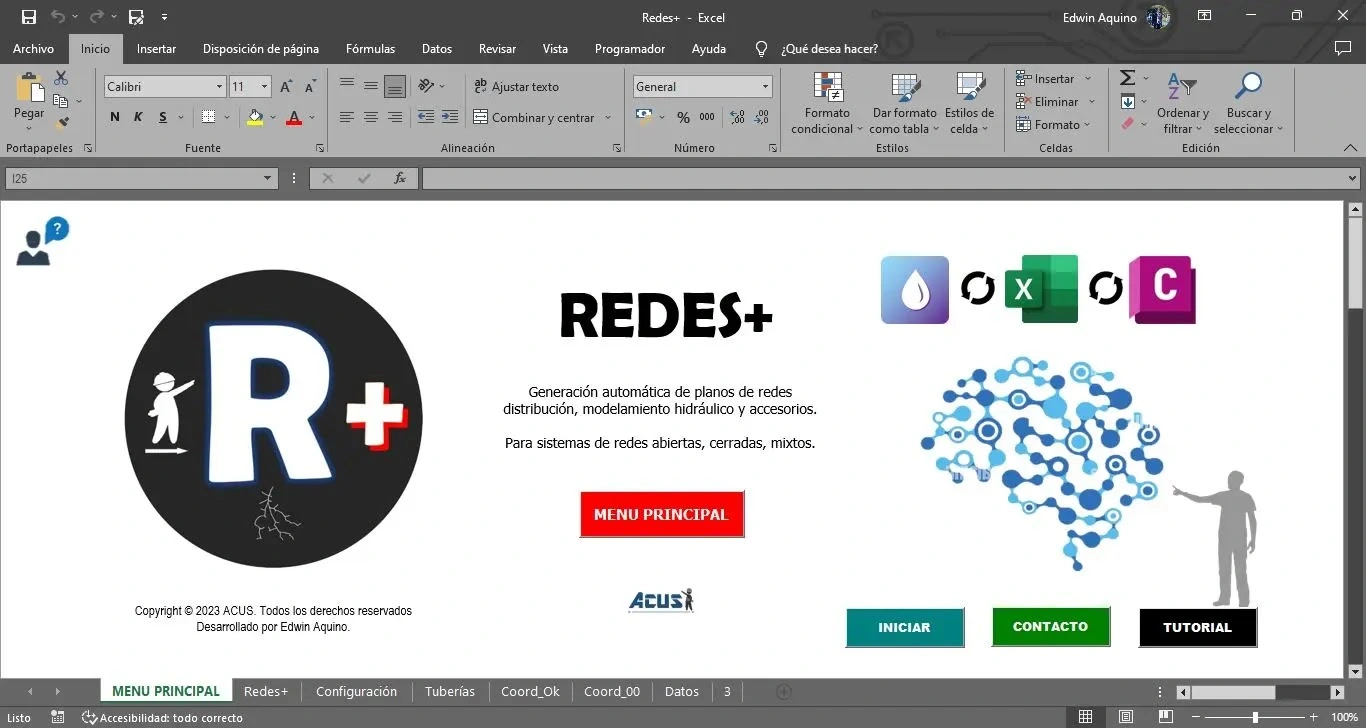Undo the last action in the quick access toolbar
This screenshot has height=728, width=1366.
pos(58,17)
